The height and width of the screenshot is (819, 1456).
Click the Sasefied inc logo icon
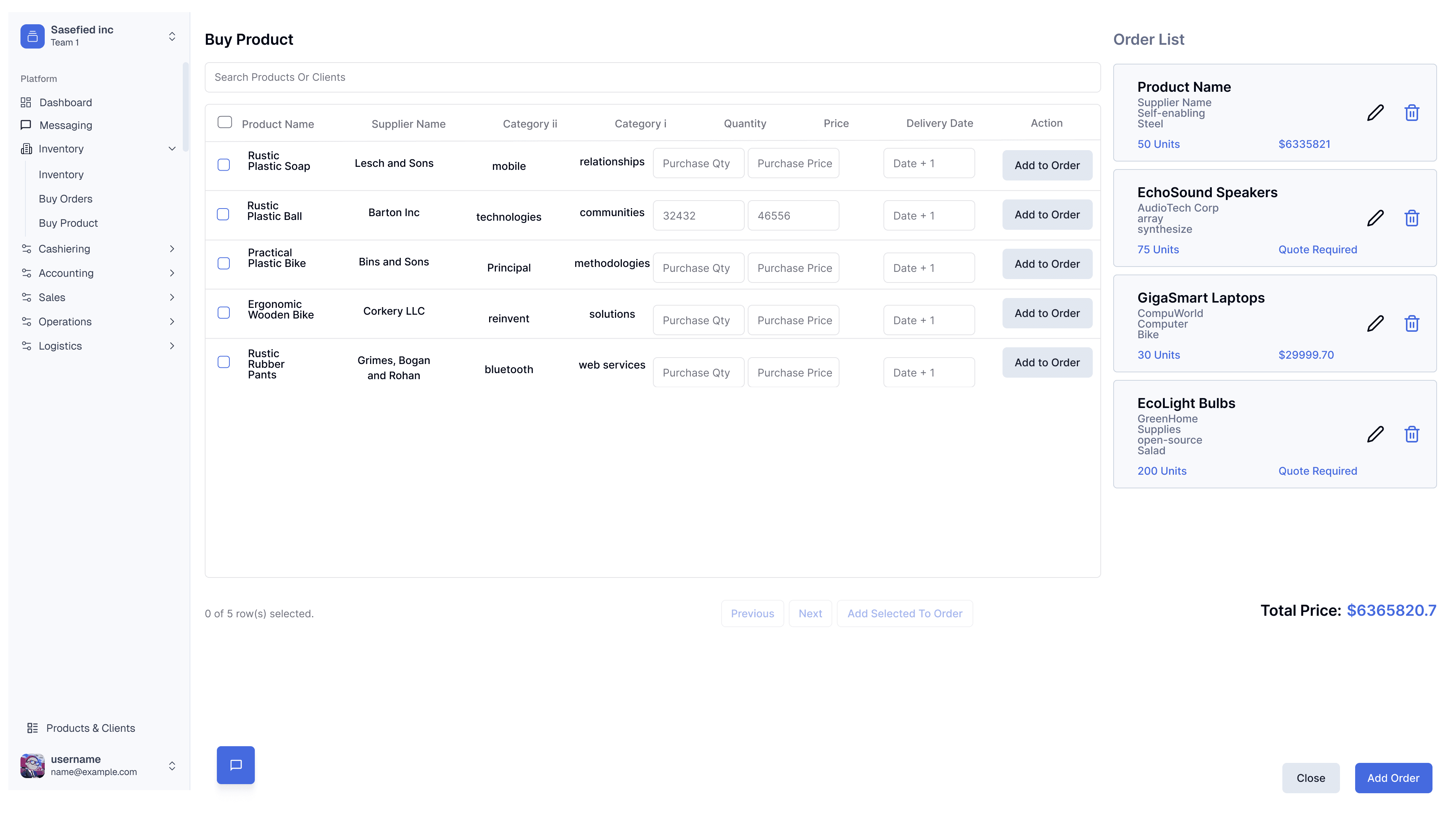pos(32,36)
